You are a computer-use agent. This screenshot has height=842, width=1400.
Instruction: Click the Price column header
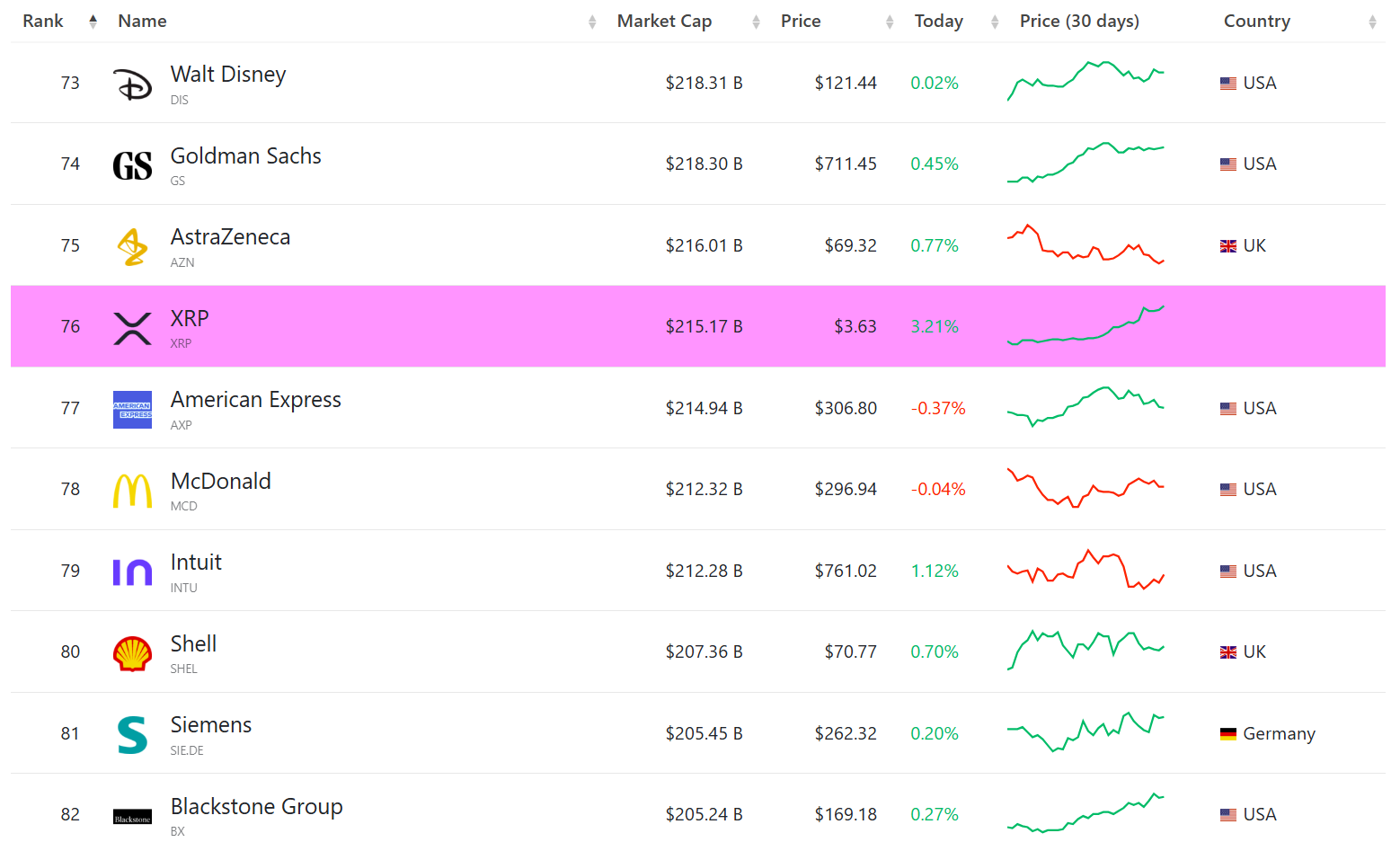coord(801,21)
